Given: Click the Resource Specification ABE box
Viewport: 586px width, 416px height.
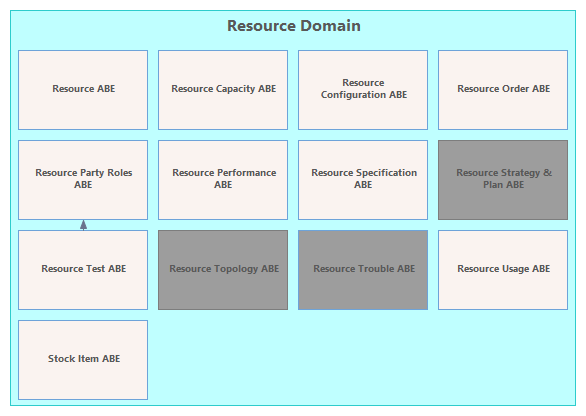Looking at the screenshot, I should (x=363, y=180).
